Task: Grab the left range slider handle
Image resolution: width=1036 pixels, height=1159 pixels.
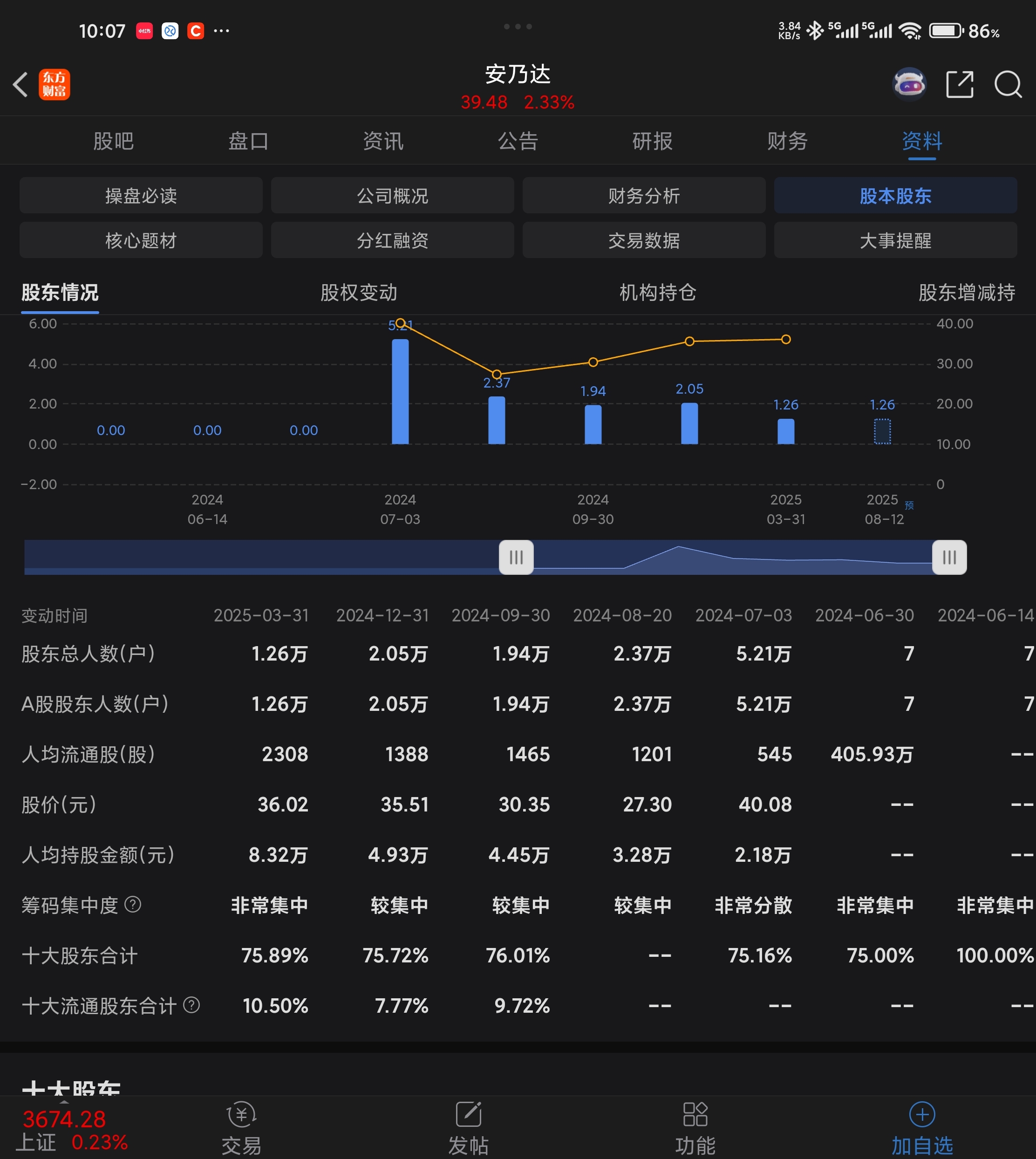Action: click(x=516, y=557)
